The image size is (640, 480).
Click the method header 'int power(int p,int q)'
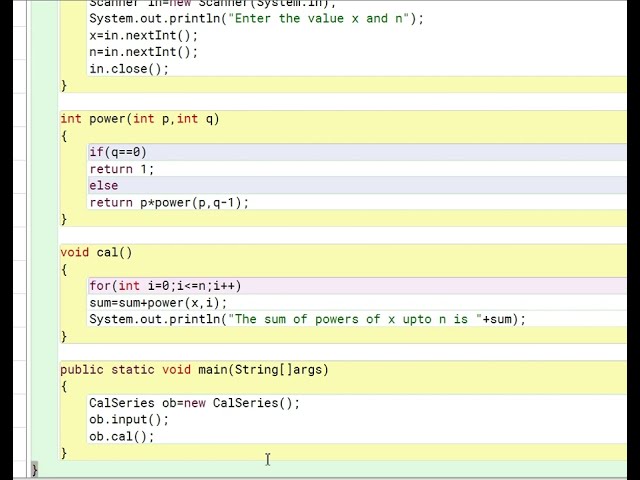[x=140, y=119]
